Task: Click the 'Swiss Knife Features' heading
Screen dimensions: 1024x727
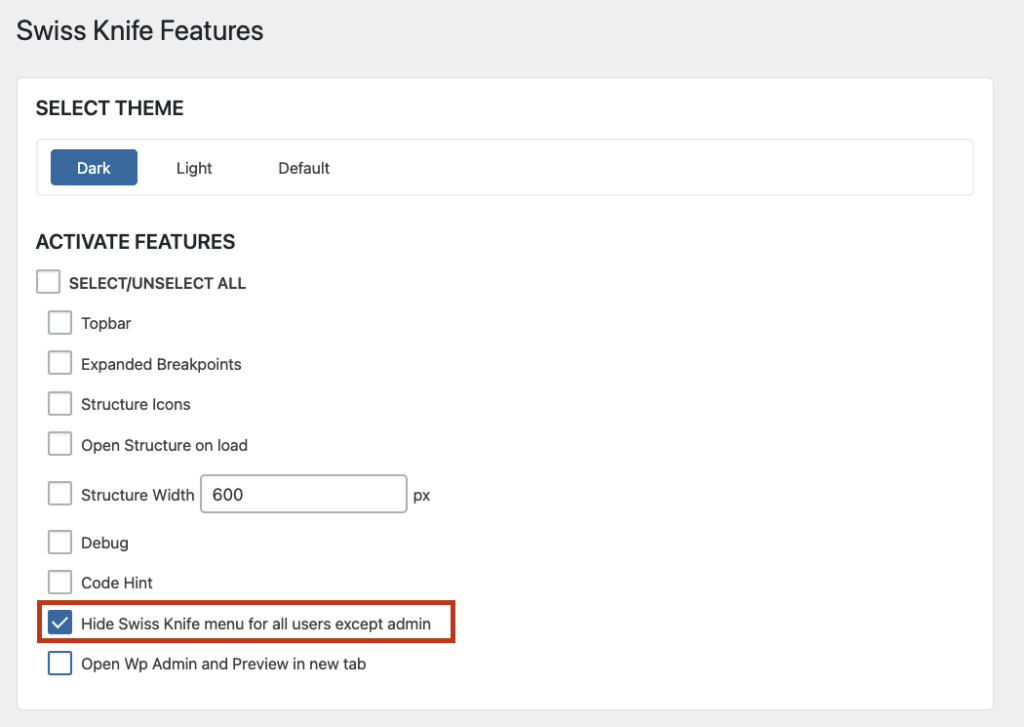Action: click(x=140, y=31)
